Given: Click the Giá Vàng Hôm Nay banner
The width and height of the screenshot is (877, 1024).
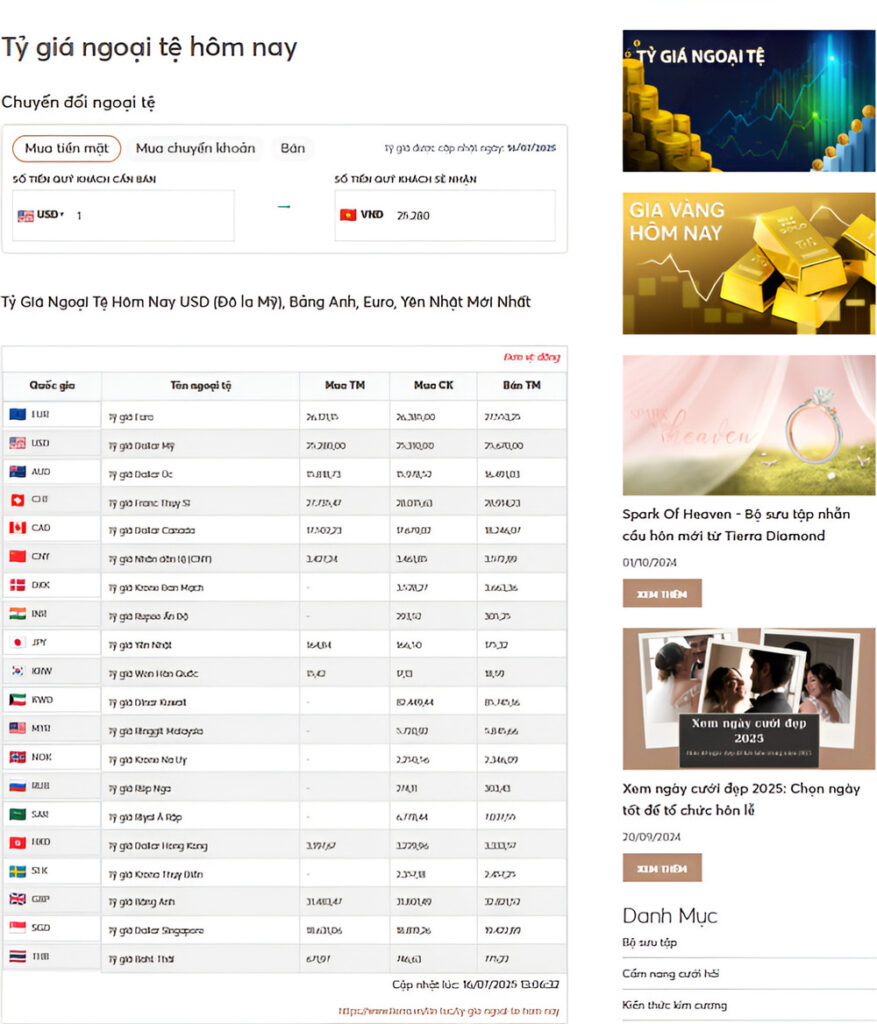Looking at the screenshot, I should click(748, 262).
